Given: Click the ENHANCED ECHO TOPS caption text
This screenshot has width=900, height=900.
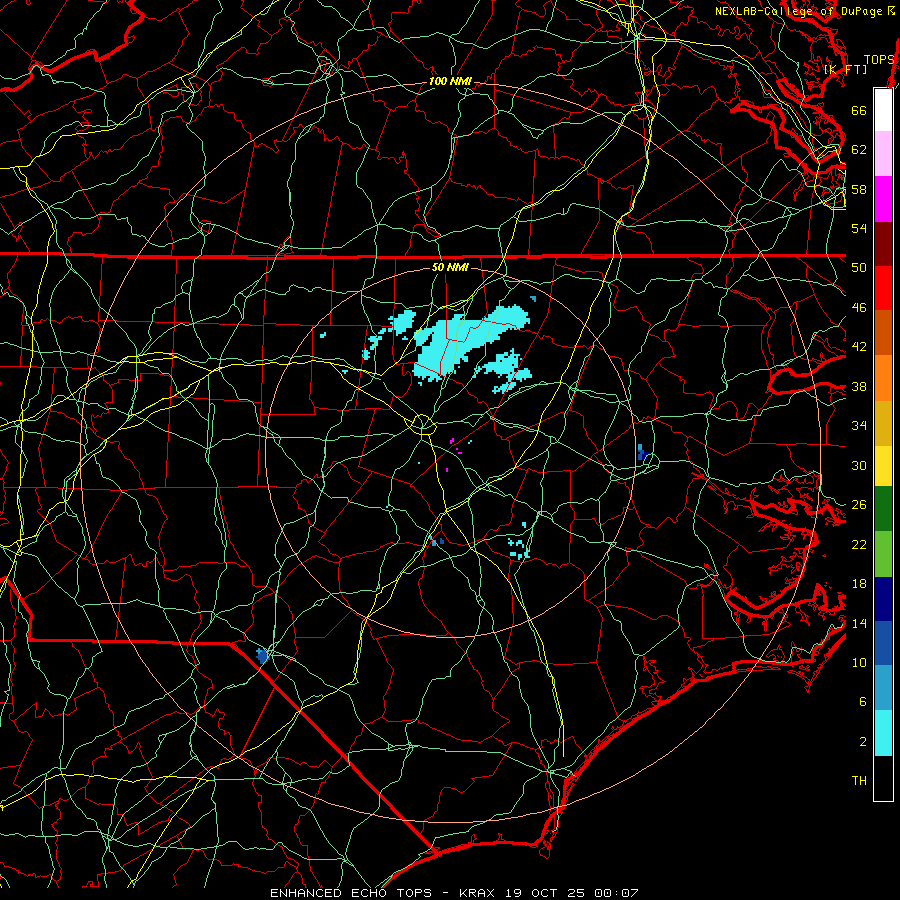Looking at the screenshot, I should (x=351, y=893).
